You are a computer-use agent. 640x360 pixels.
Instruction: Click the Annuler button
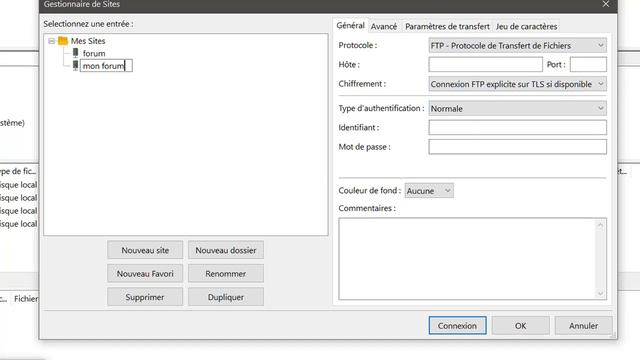click(583, 326)
